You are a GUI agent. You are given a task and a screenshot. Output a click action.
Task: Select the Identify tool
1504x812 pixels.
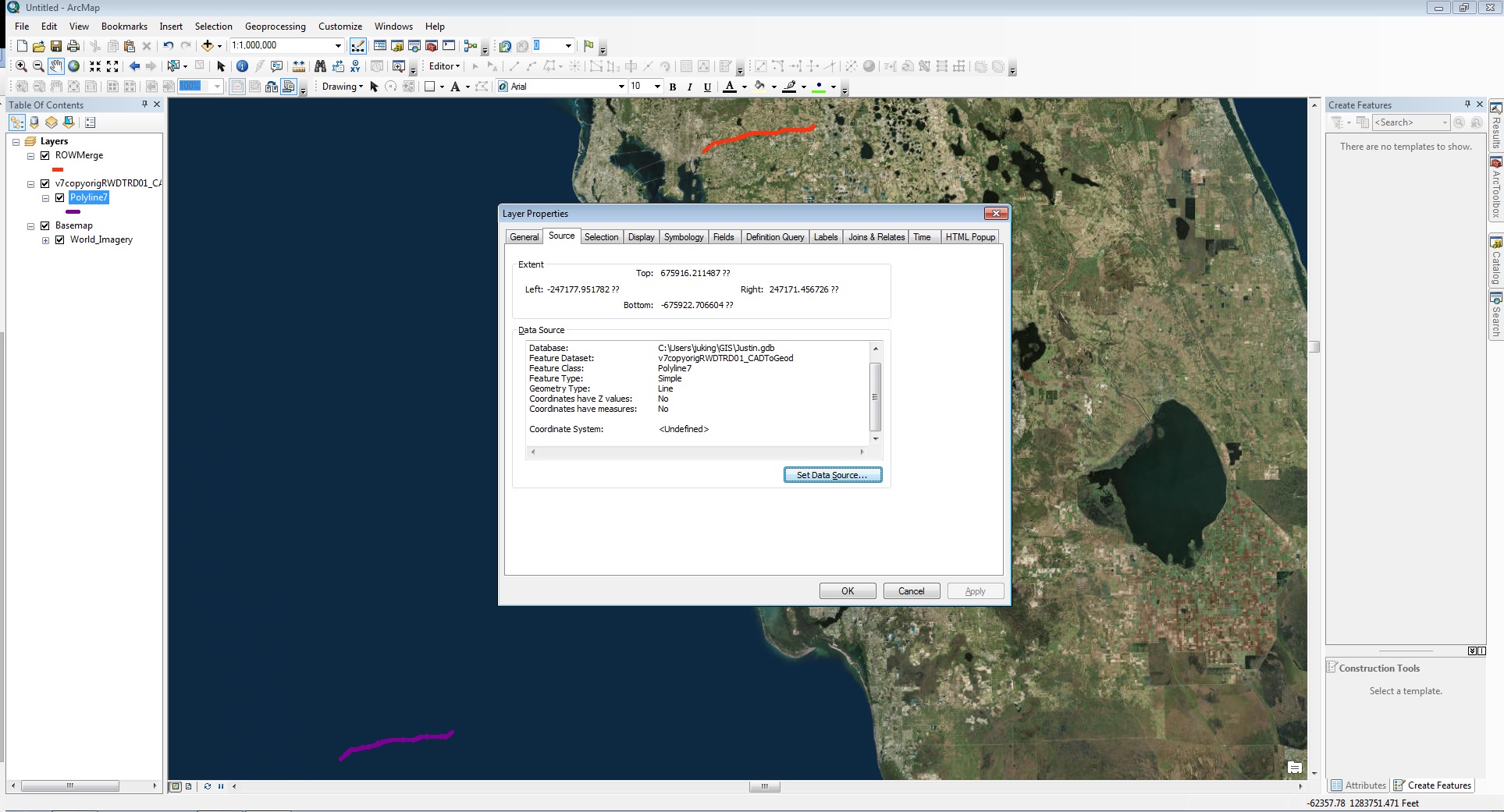click(242, 66)
